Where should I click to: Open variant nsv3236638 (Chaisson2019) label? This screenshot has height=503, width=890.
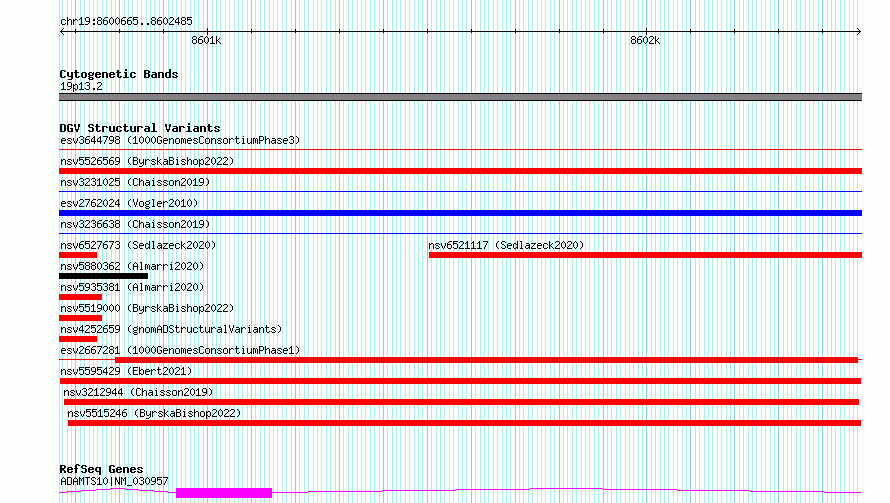click(x=135, y=224)
